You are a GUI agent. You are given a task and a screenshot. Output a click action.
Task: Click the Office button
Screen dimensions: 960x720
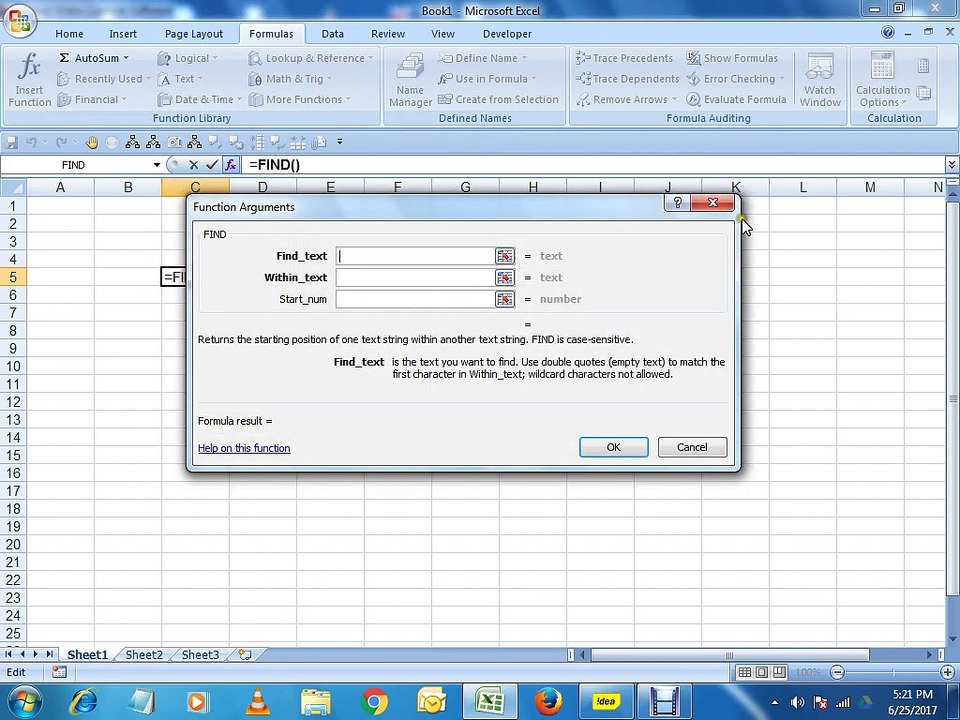tap(20, 21)
